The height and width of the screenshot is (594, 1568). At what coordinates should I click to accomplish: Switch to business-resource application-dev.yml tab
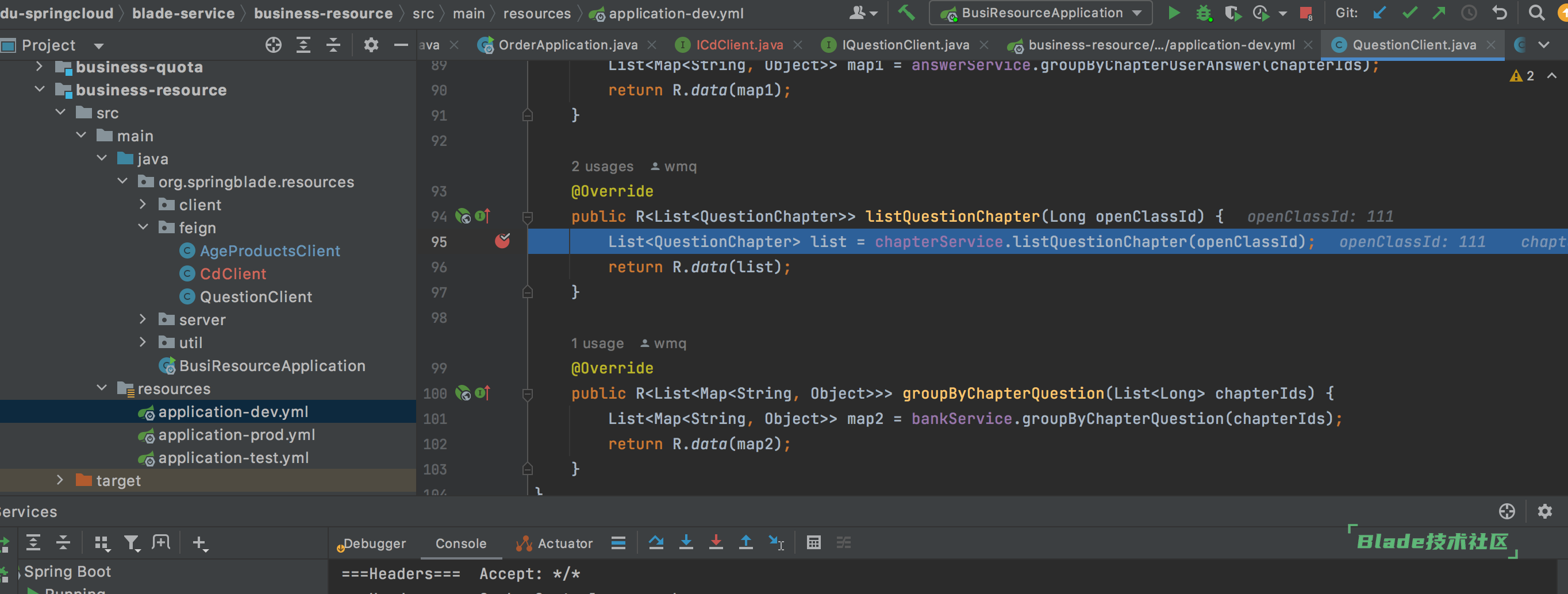click(x=1161, y=45)
